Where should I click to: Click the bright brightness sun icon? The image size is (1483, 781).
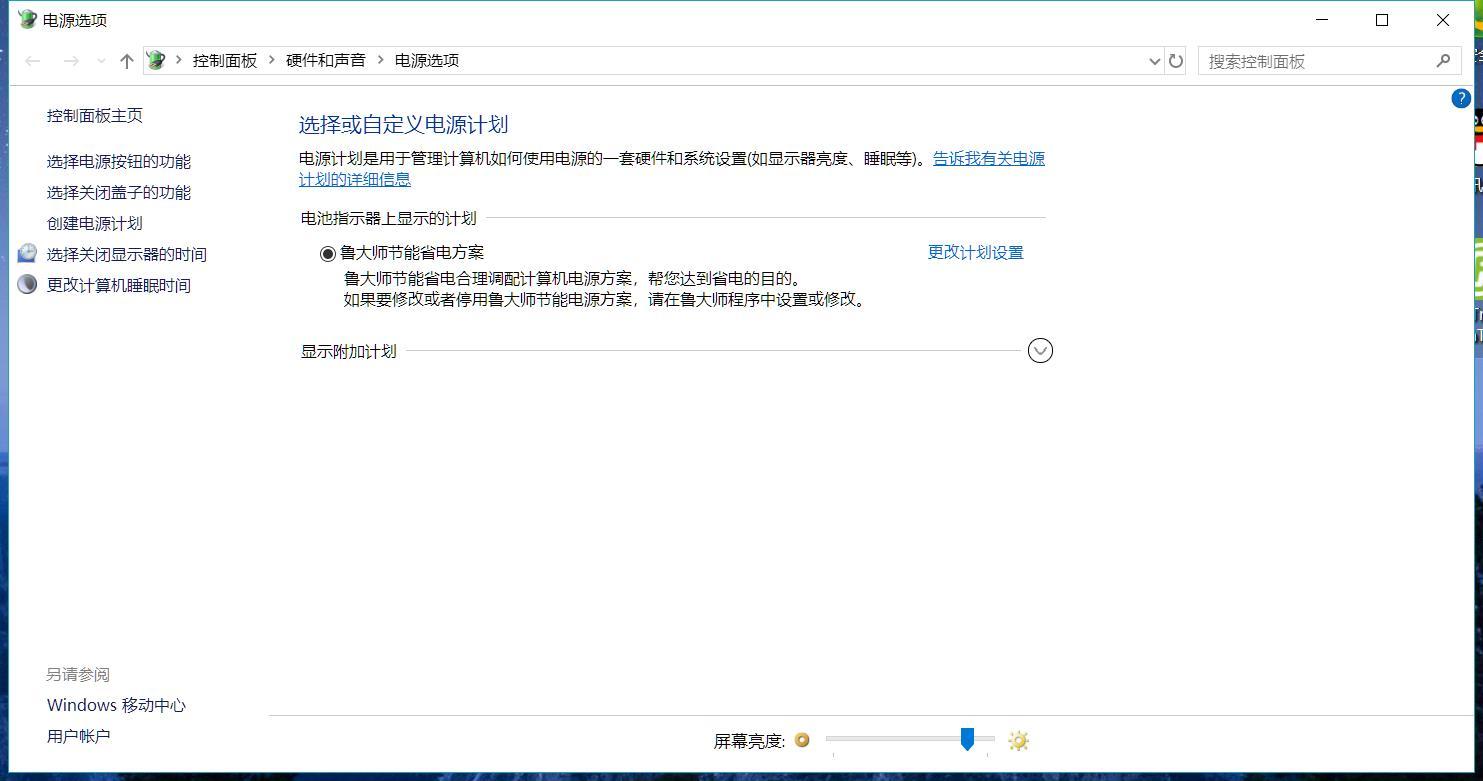(x=1018, y=740)
